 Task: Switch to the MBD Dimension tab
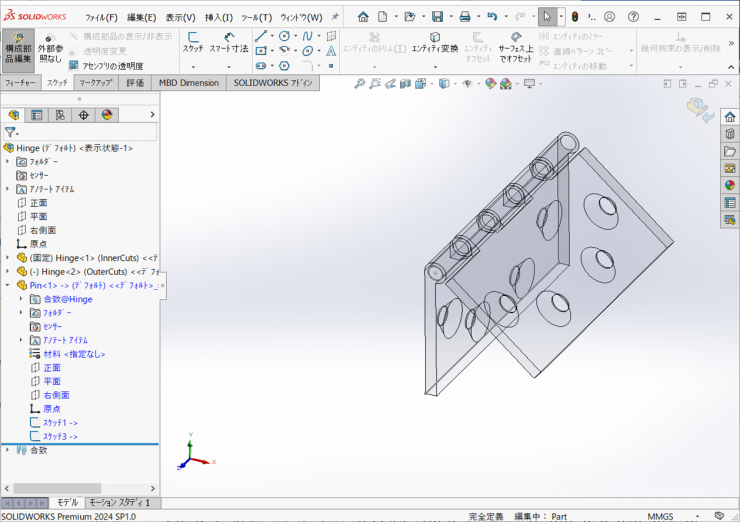pos(188,83)
